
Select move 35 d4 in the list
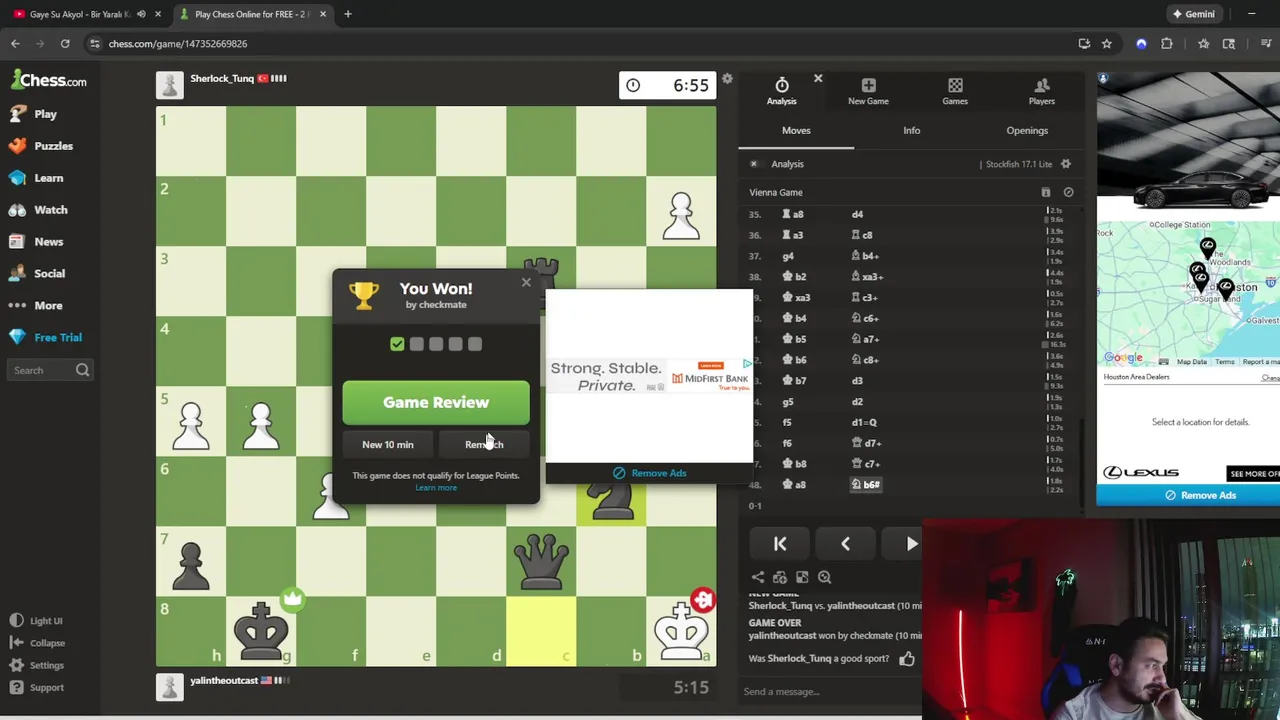857,214
